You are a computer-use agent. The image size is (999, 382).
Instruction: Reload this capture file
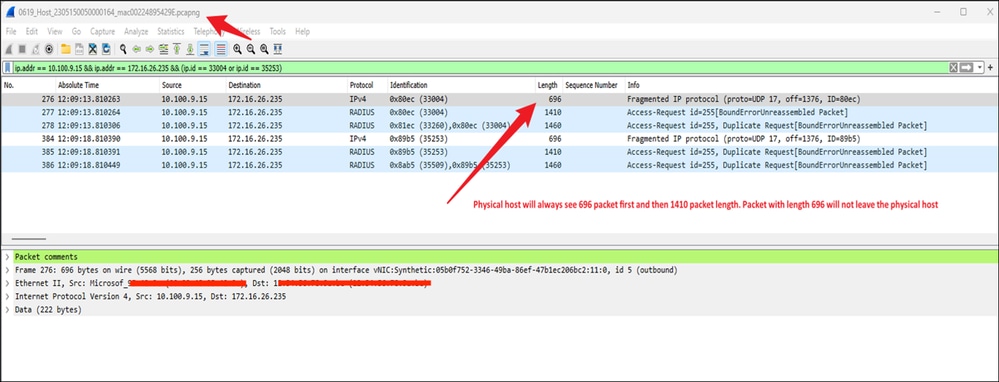click(106, 49)
